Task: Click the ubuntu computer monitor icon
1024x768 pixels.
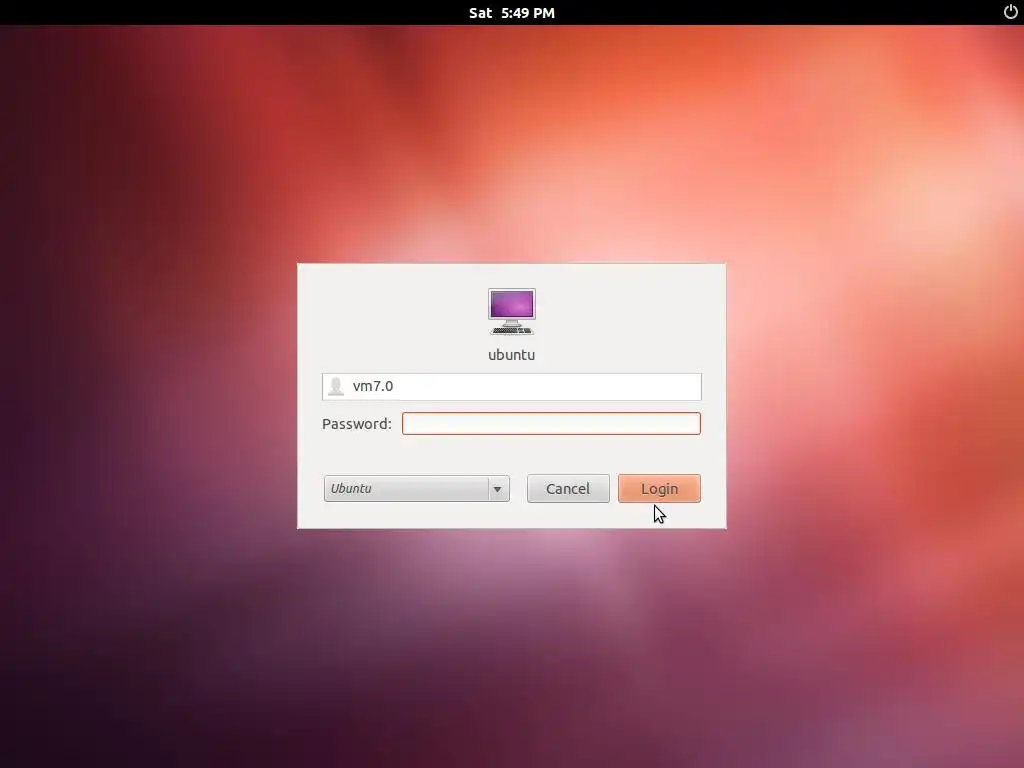Action: 512,312
